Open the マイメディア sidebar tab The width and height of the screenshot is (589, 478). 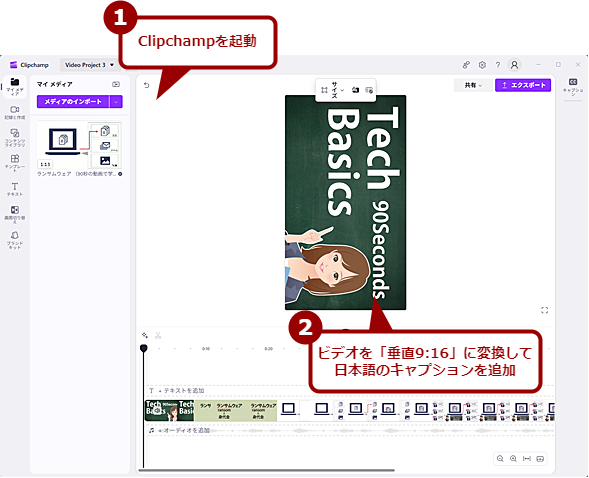tap(15, 86)
